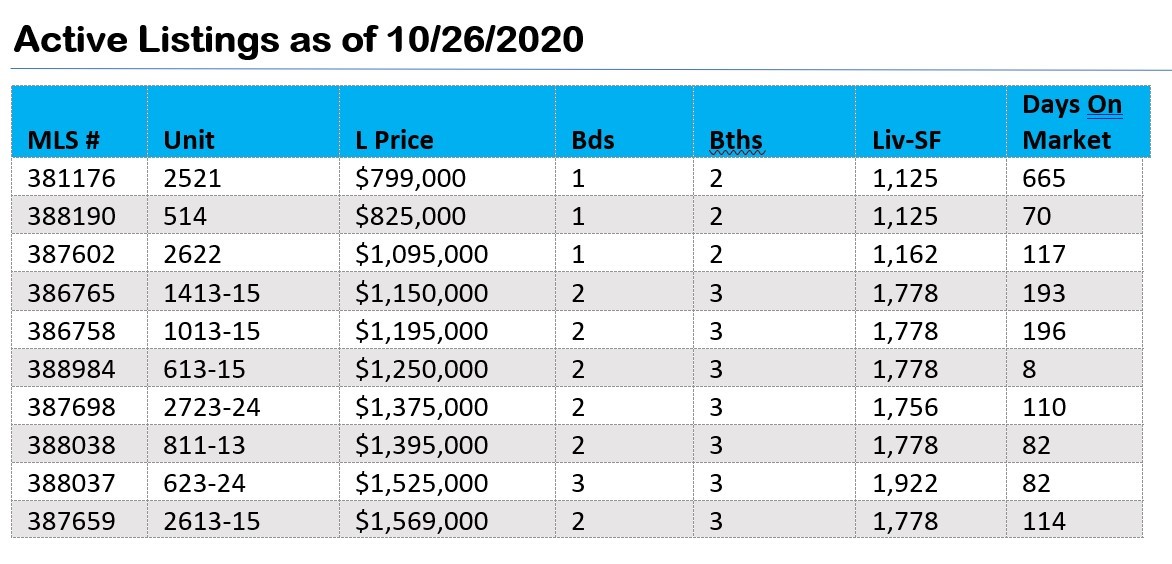Click the $1,195,000 price cell
This screenshot has height=564, width=1172.
click(x=421, y=331)
